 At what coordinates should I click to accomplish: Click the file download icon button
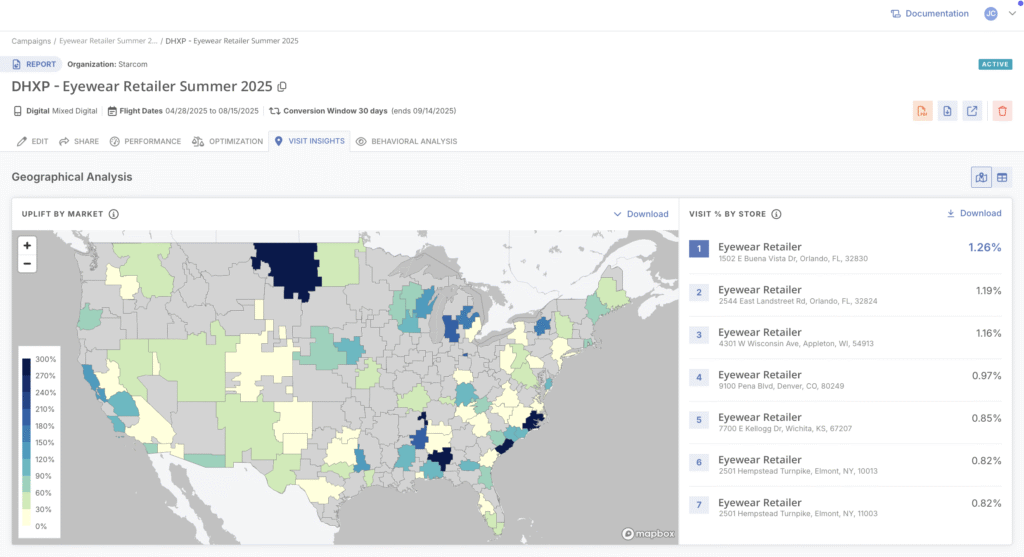[947, 111]
